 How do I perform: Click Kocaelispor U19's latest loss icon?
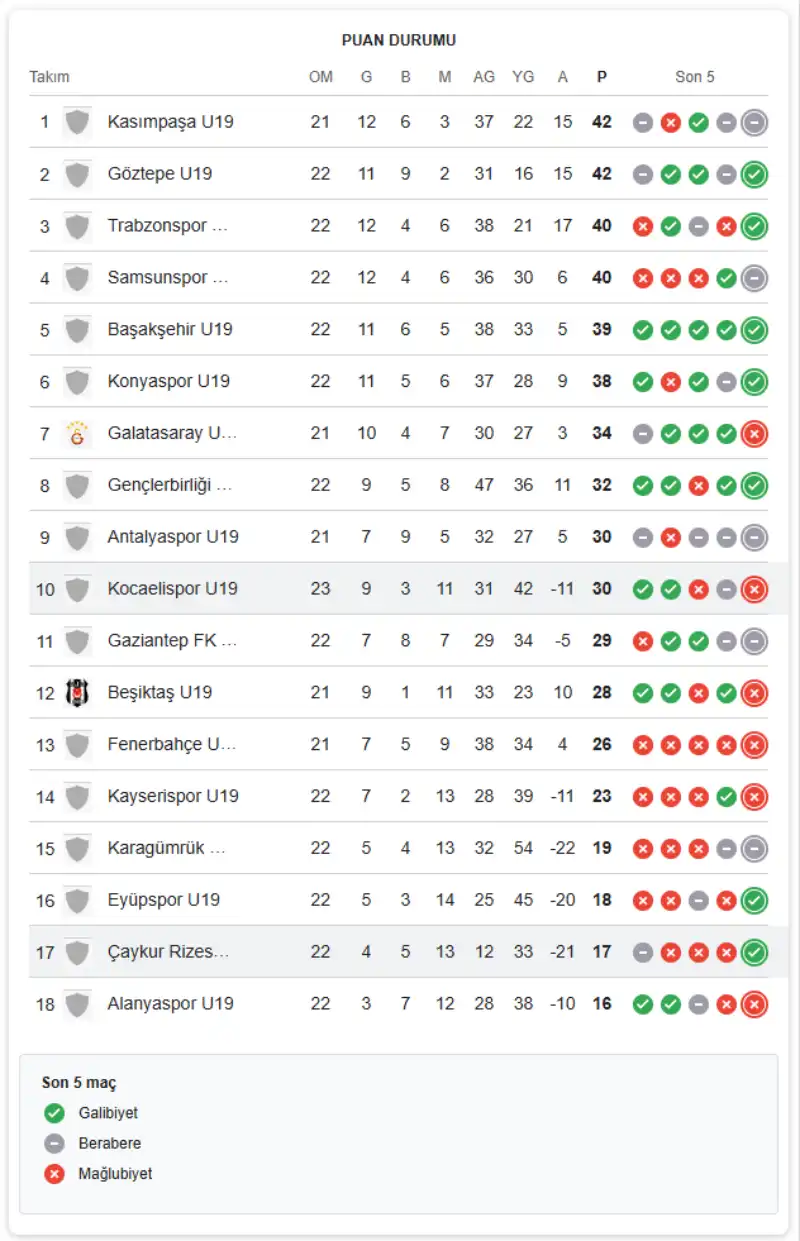pos(755,589)
